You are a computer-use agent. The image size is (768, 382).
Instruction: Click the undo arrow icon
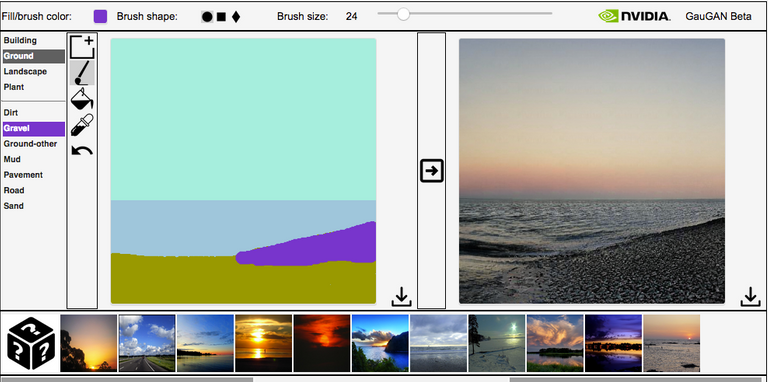tap(82, 150)
